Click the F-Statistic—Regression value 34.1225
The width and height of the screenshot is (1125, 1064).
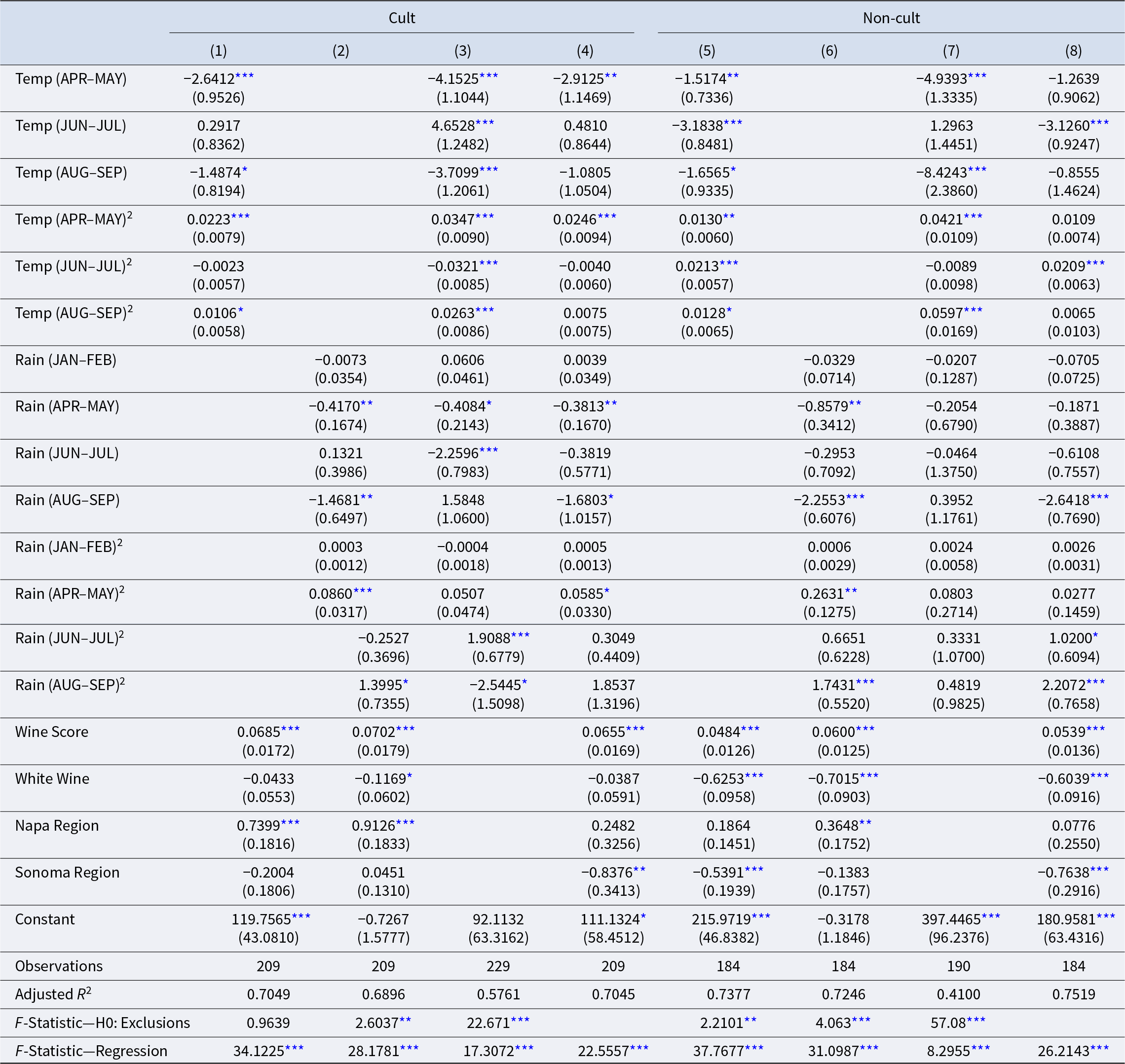pos(259,1051)
